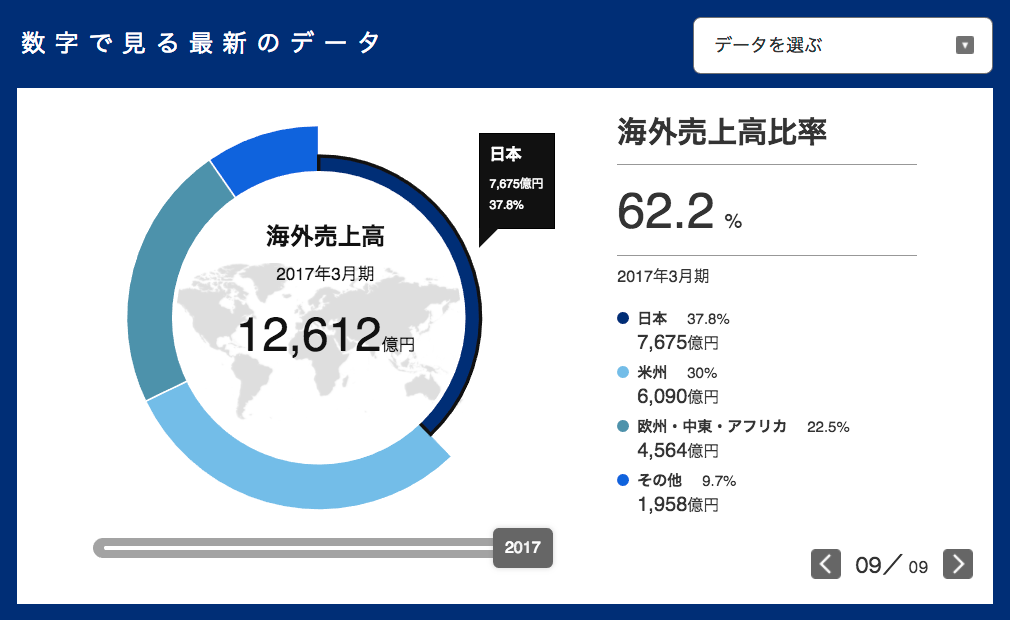Click the 米州 legend color dot

[623, 373]
